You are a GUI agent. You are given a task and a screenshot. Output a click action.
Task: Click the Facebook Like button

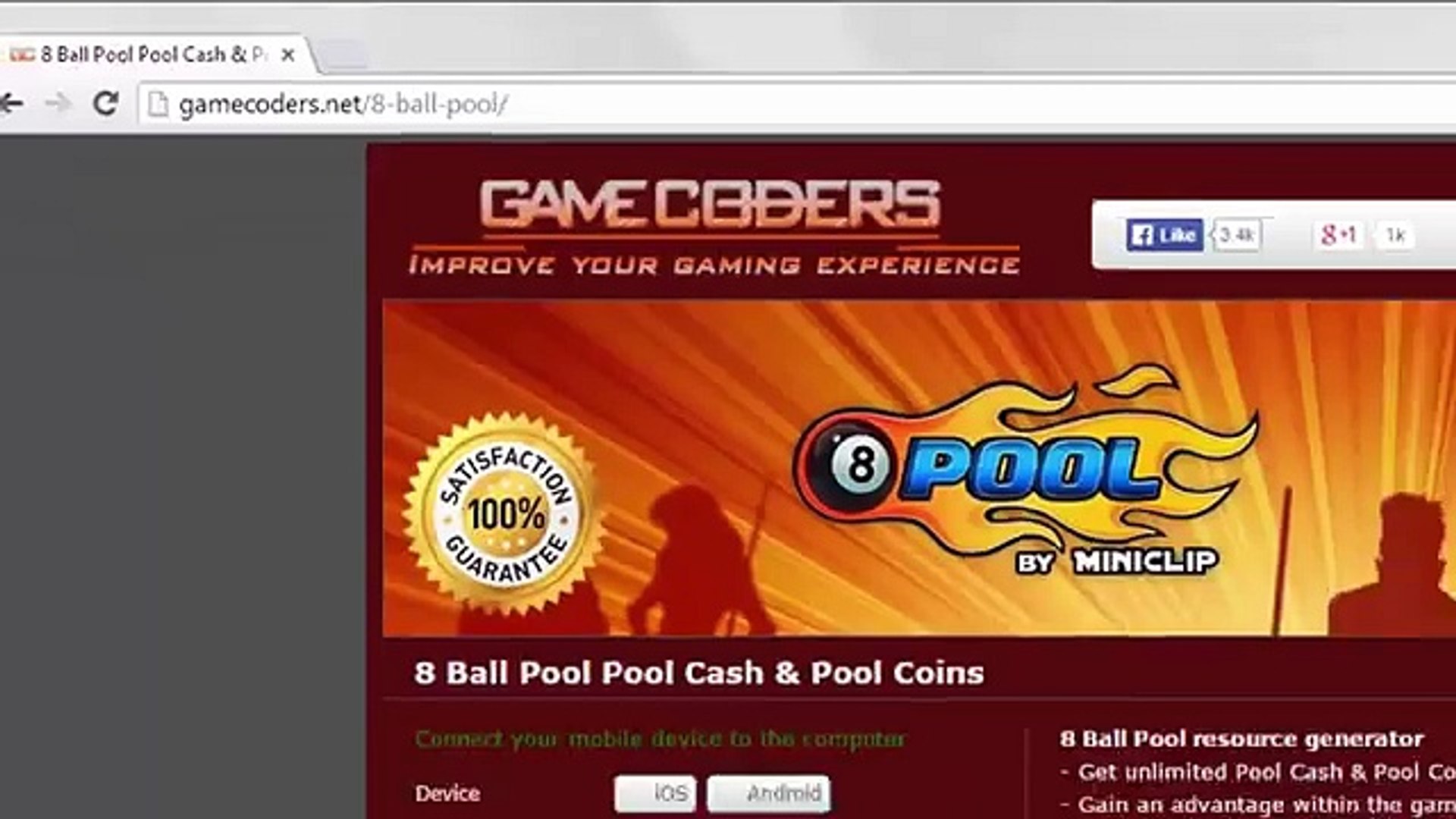pos(1164,235)
